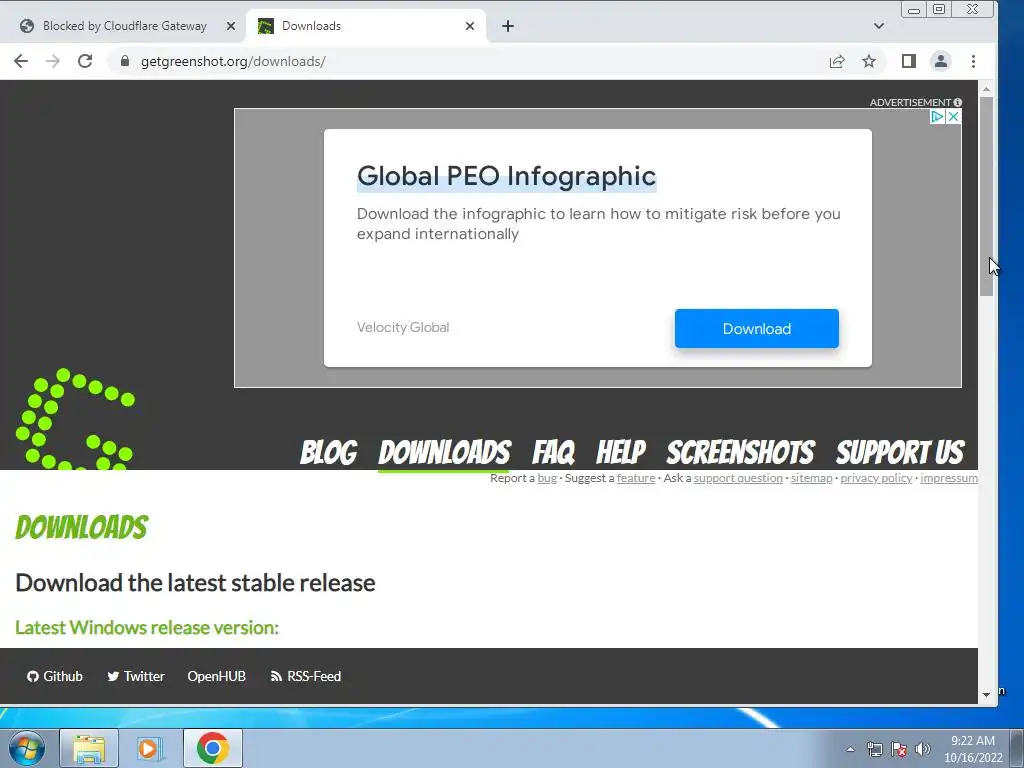Open the share page icon in address bar
1024x768 pixels.
(837, 61)
